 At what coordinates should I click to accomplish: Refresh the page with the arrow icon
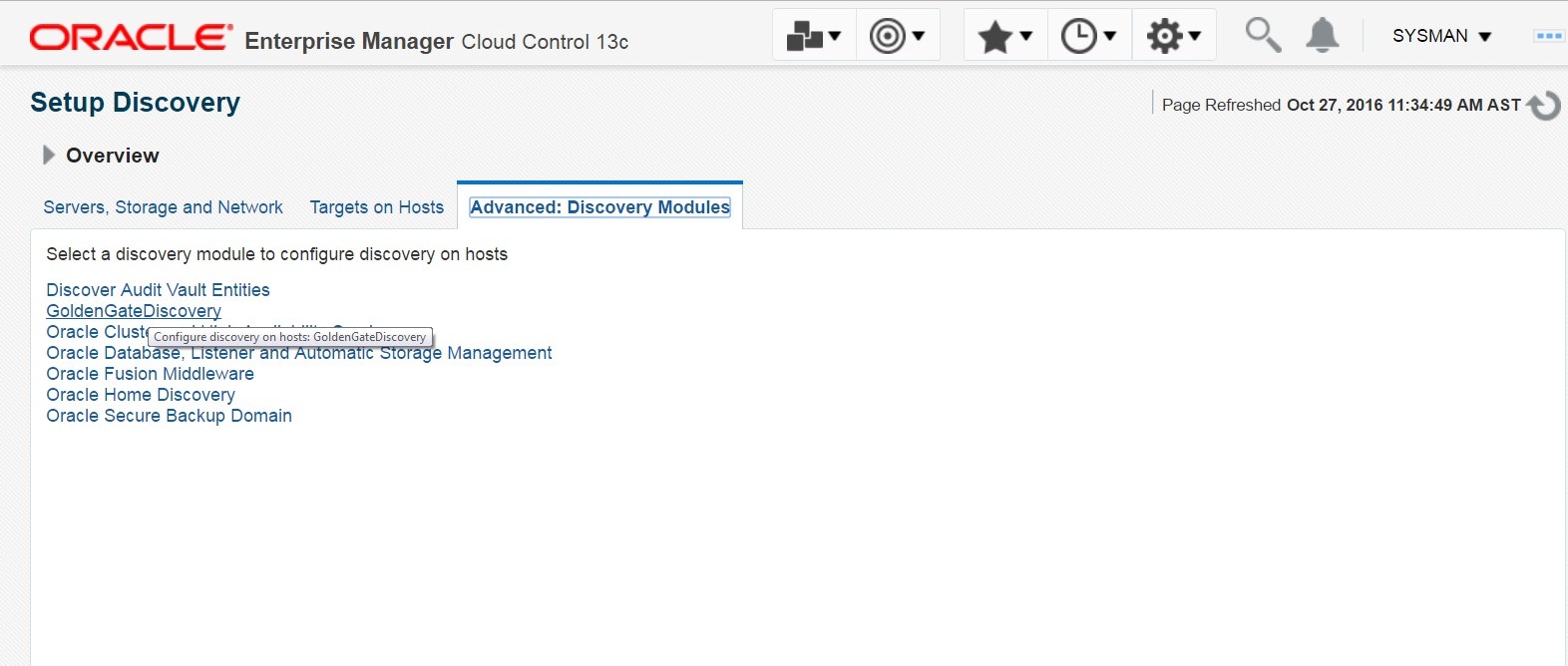pos(1544,105)
